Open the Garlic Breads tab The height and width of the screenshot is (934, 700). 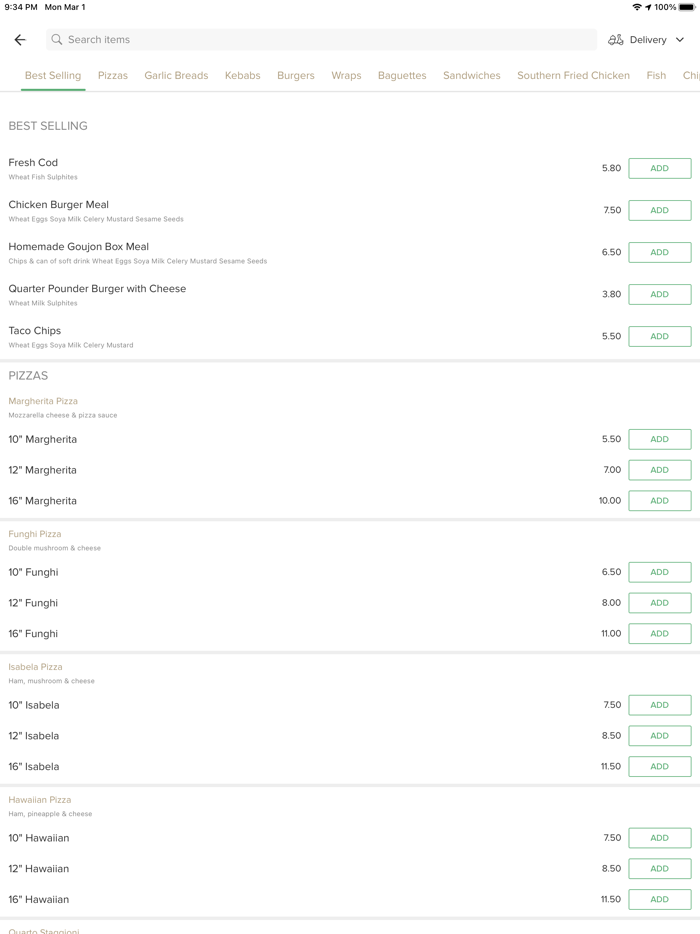pyautogui.click(x=176, y=76)
